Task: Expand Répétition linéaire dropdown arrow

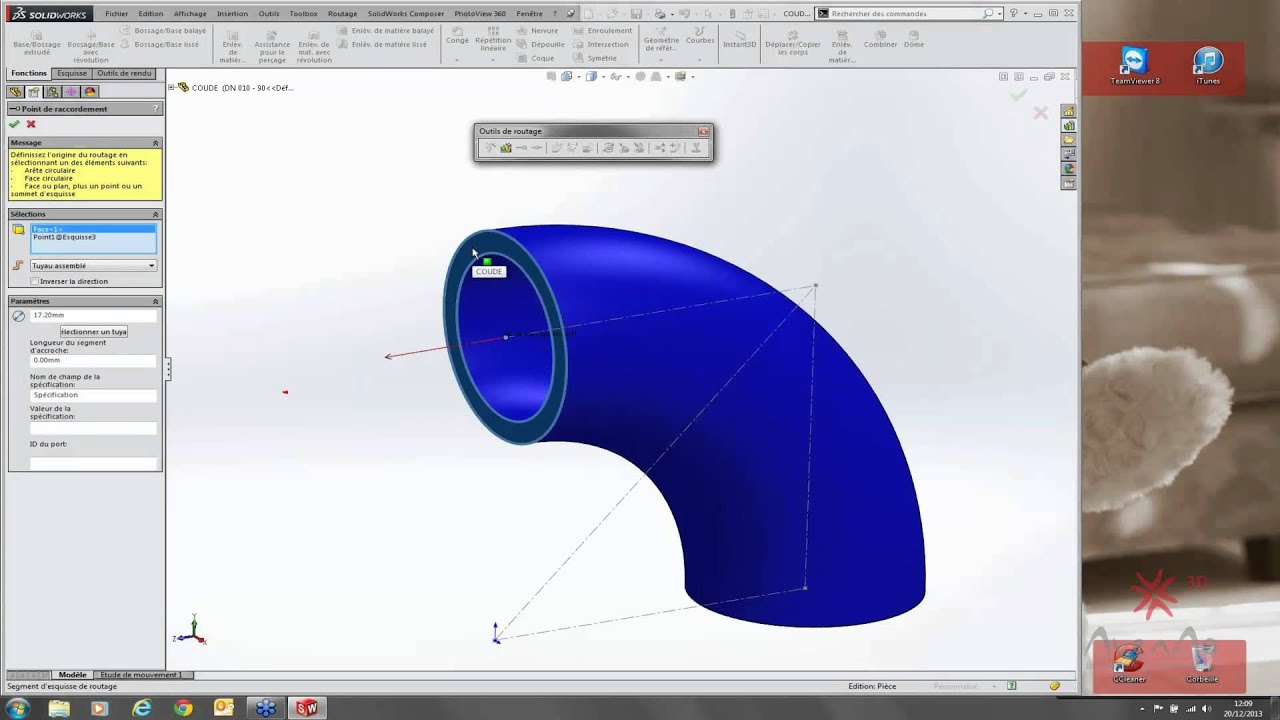Action: pyautogui.click(x=493, y=60)
